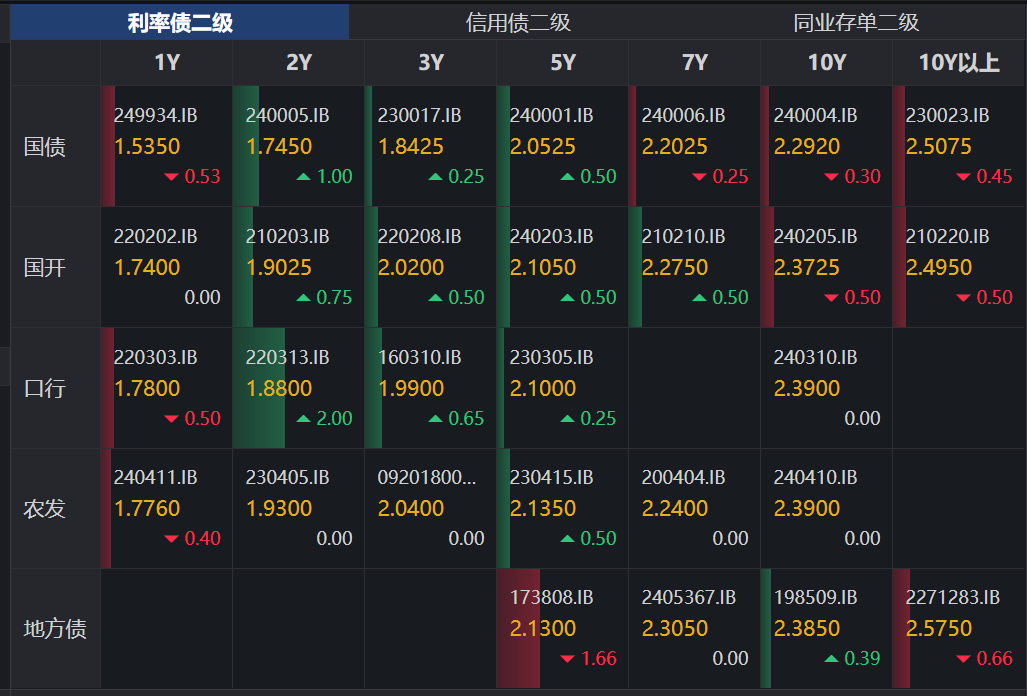Click the green up arrow in the 160310.IB cell
1027x696 pixels.
436,418
